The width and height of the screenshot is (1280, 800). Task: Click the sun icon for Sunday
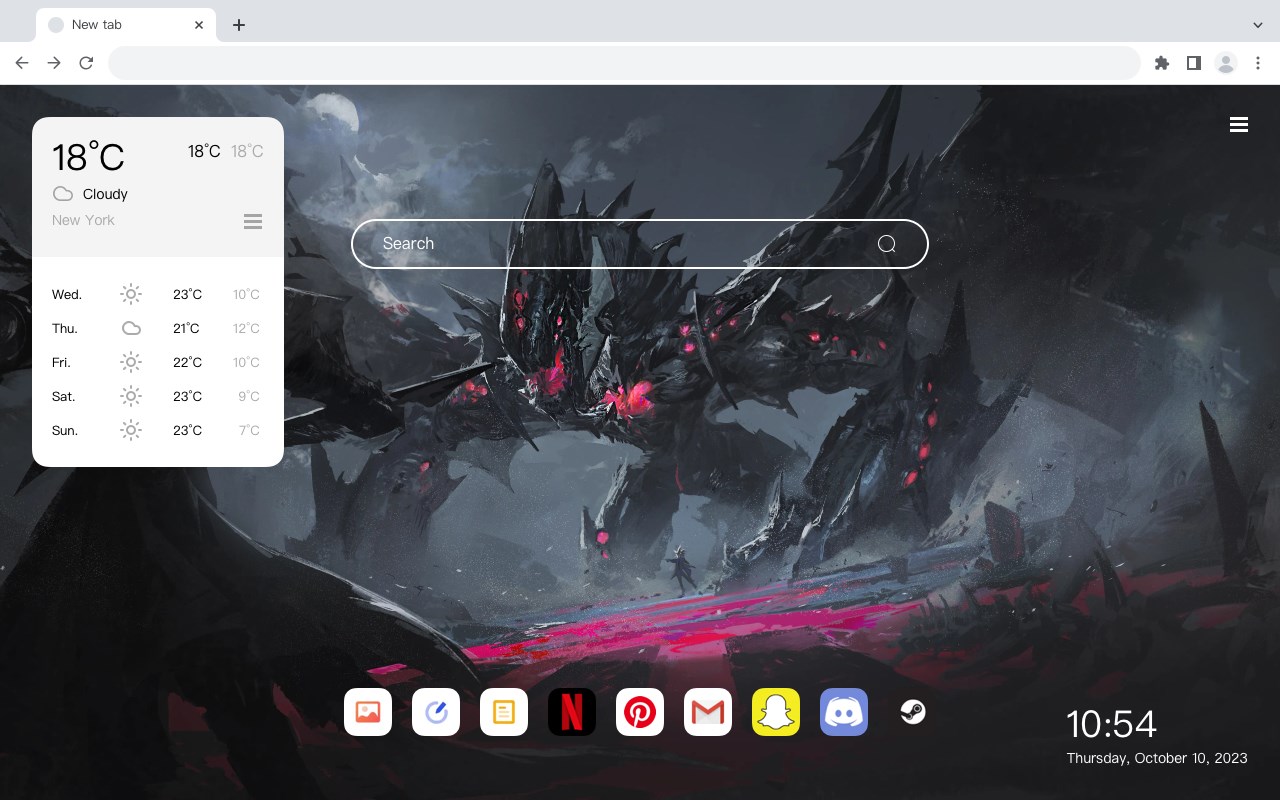[131, 430]
